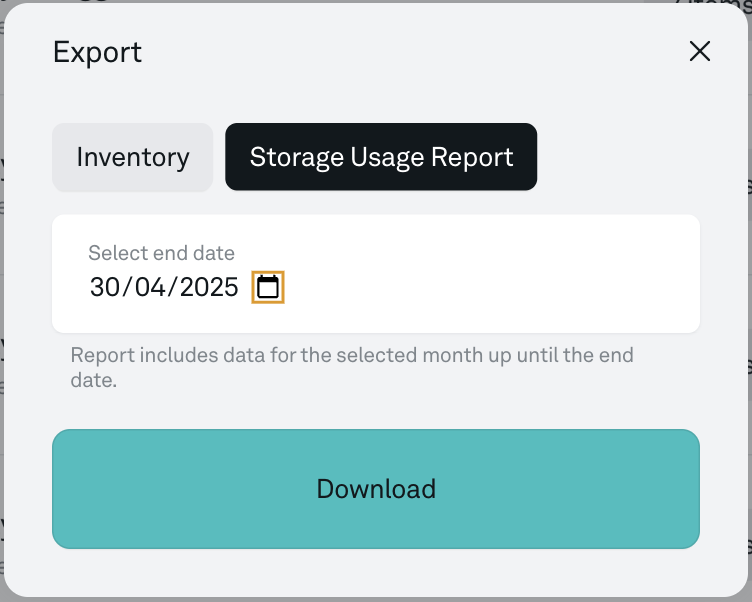Focus the end date field card
This screenshot has width=752, height=602.
[x=376, y=274]
